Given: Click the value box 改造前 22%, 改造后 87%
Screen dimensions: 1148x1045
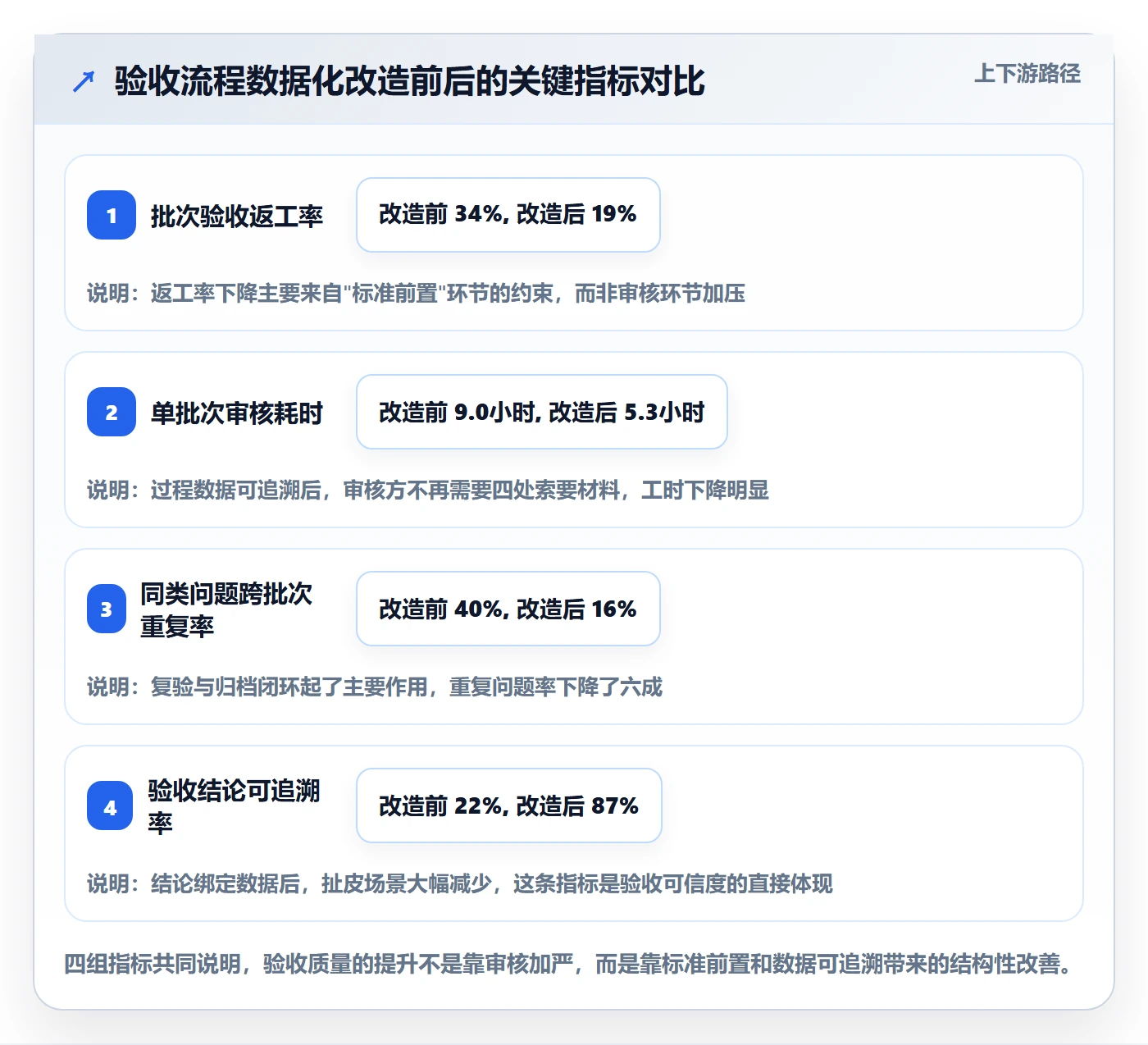Looking at the screenshot, I should pyautogui.click(x=509, y=805).
